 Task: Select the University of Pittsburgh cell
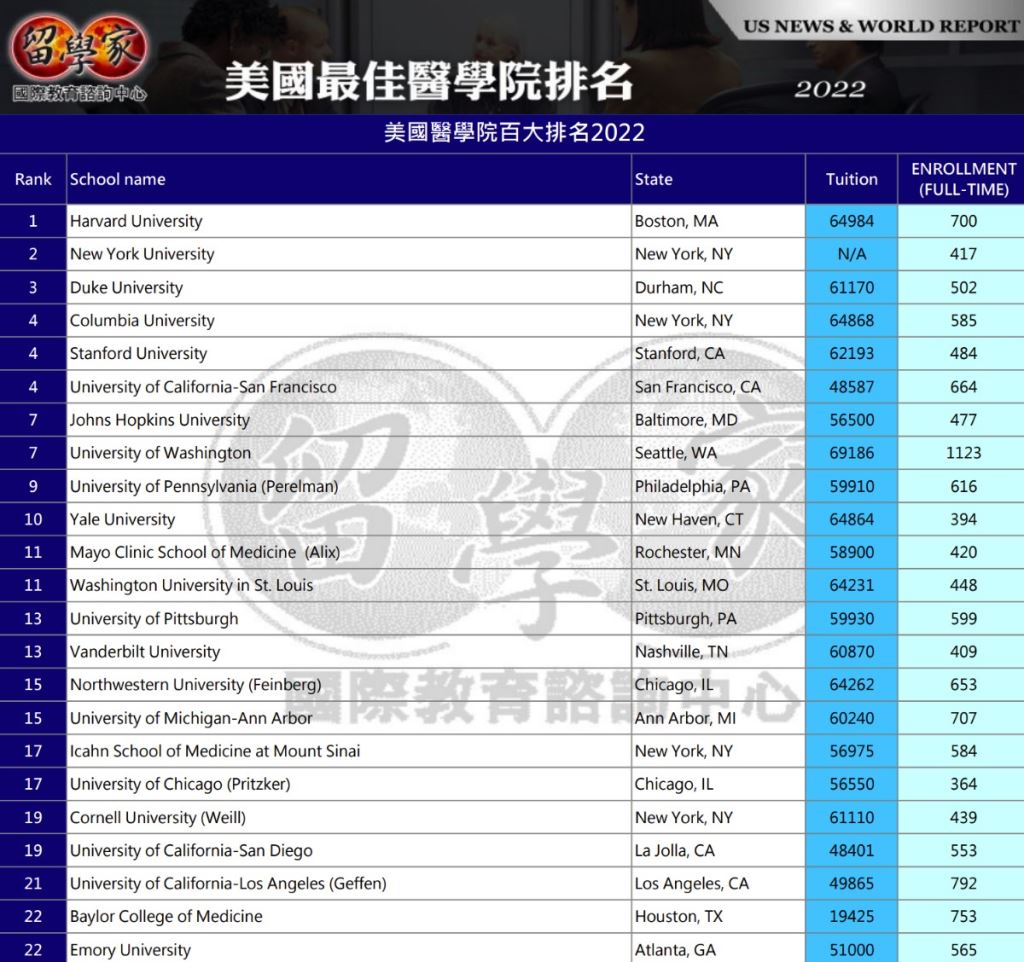(x=349, y=618)
